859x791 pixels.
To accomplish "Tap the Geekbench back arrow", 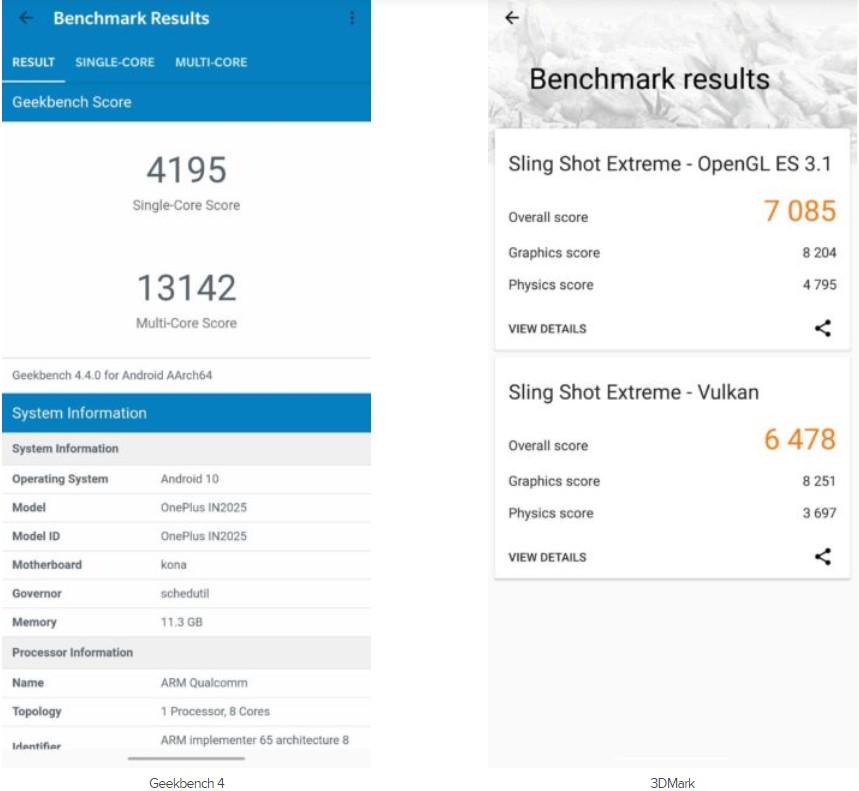I will [26, 18].
